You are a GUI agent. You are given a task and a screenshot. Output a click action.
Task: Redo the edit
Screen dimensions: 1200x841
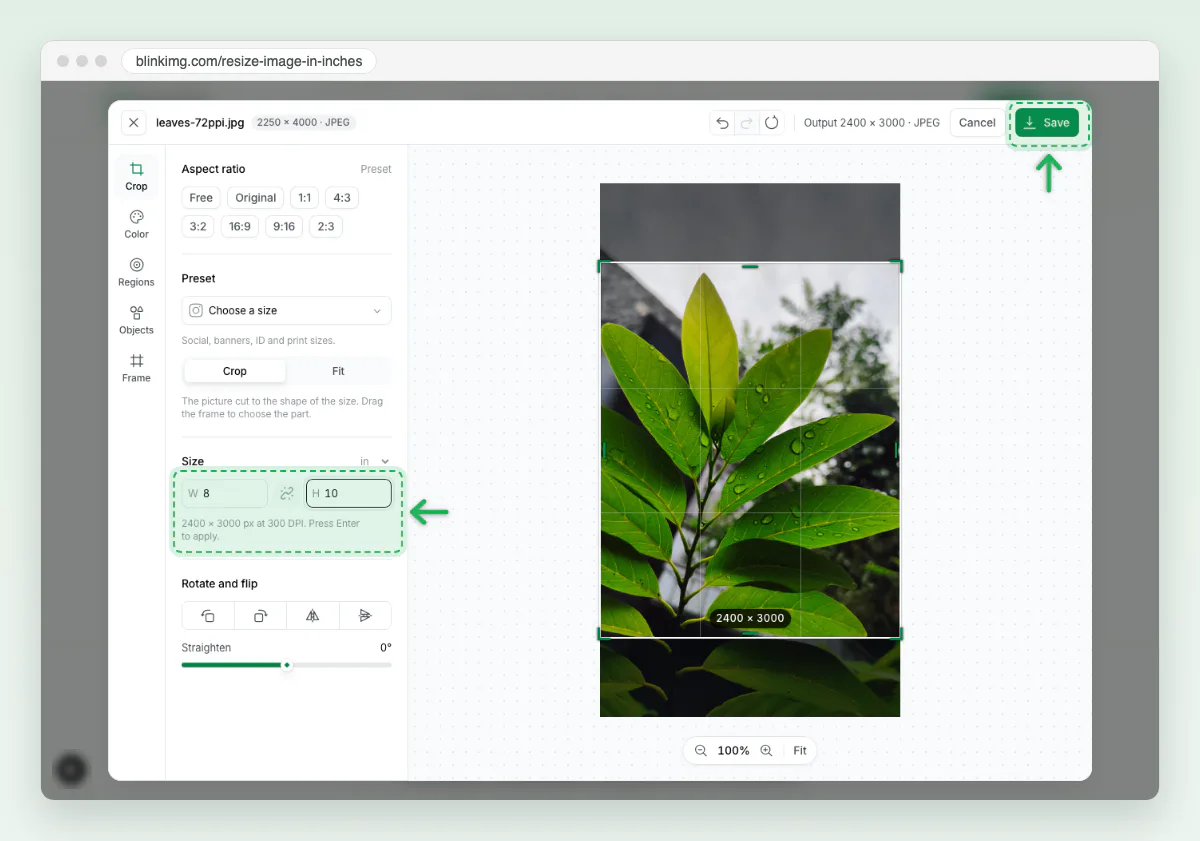pos(747,123)
